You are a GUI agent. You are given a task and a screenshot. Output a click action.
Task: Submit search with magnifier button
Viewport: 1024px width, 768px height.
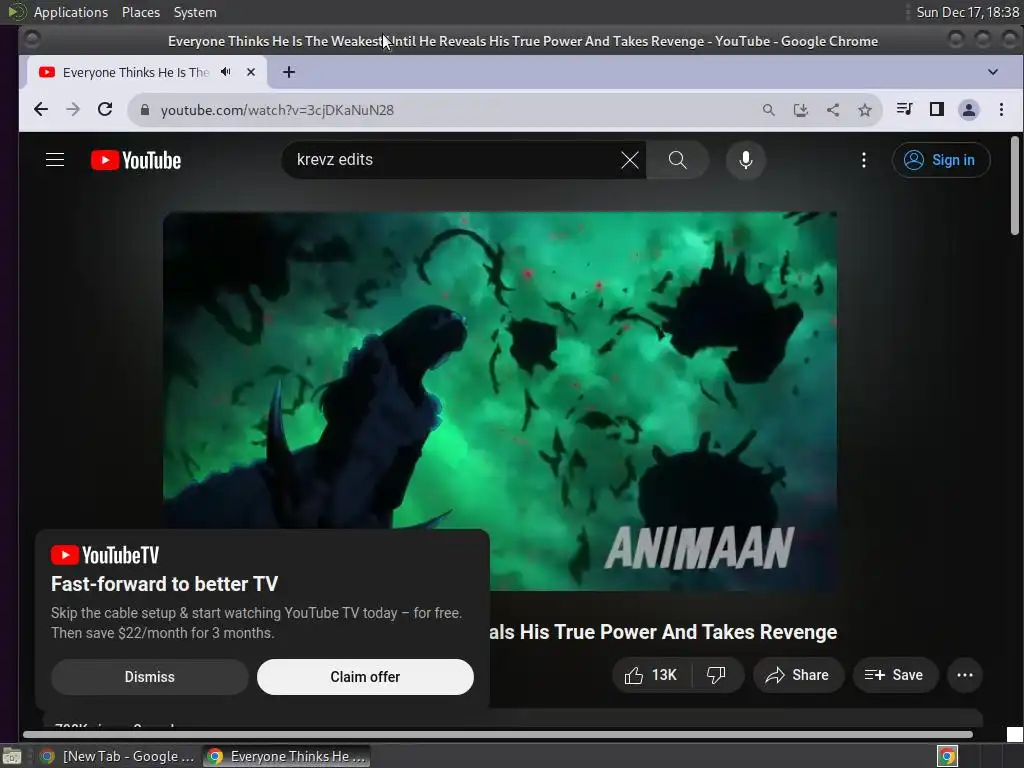(677, 160)
